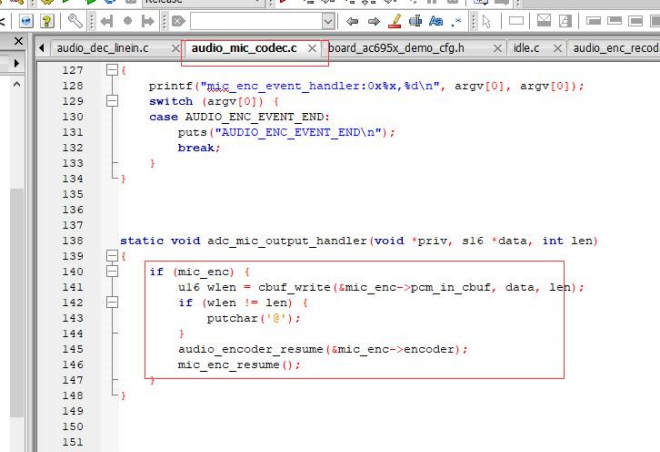This screenshot has height=452, width=660.
Task: Click audio_encoder_resume call on line 145
Action: 323,350
